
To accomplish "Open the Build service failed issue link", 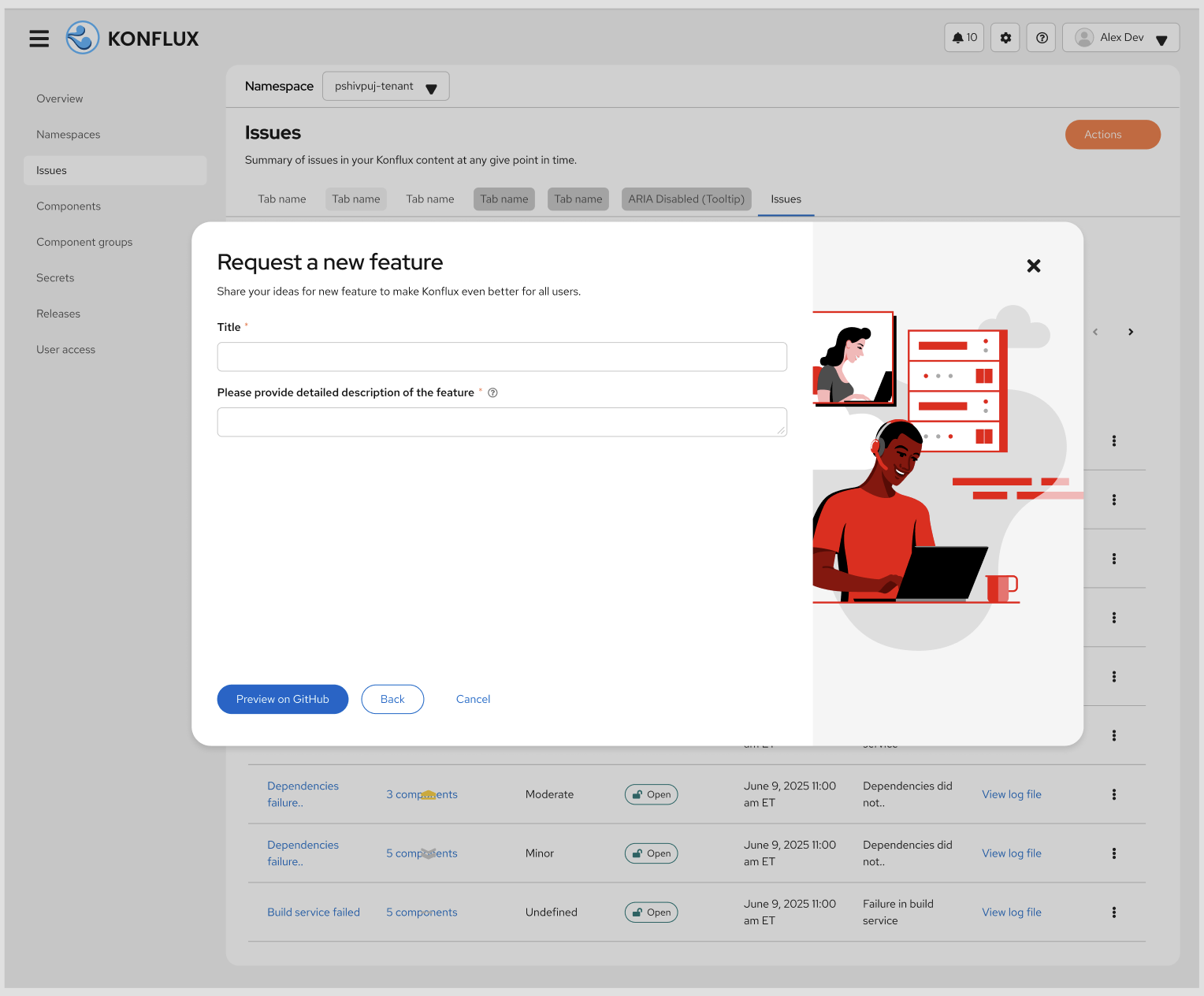I will (314, 912).
